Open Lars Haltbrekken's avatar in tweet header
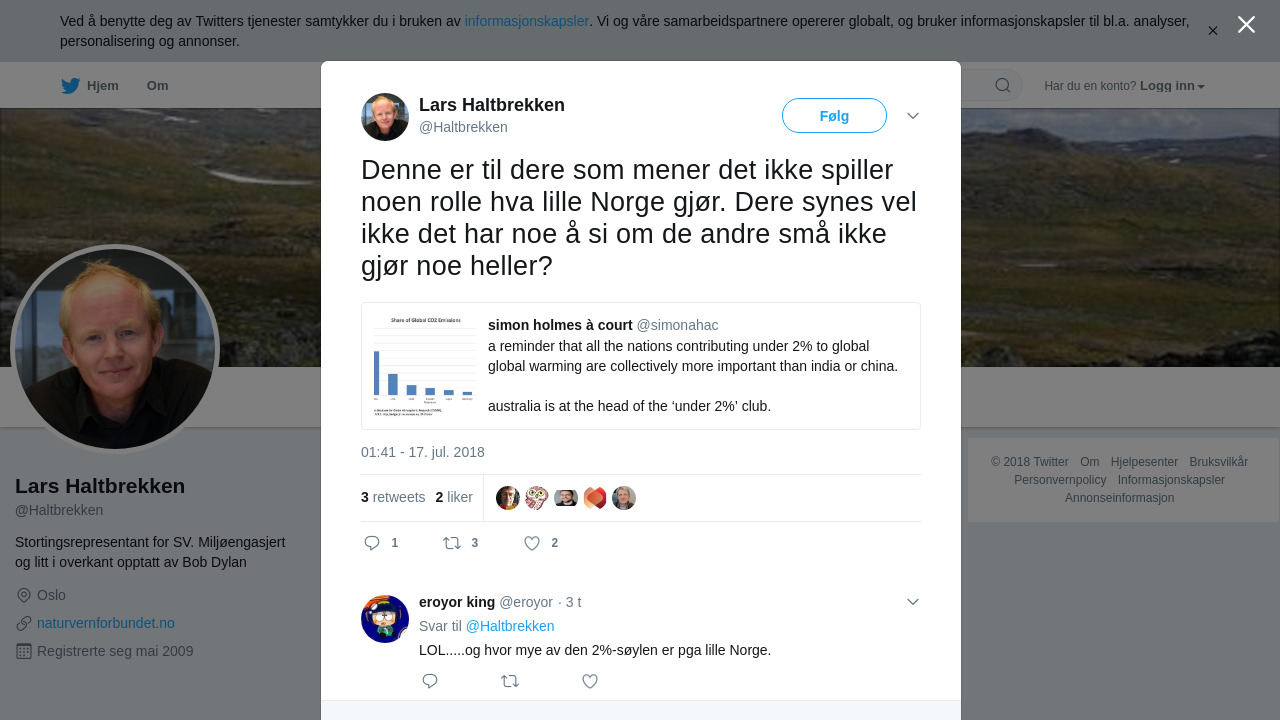Viewport: 1280px width, 720px height. coord(385,117)
